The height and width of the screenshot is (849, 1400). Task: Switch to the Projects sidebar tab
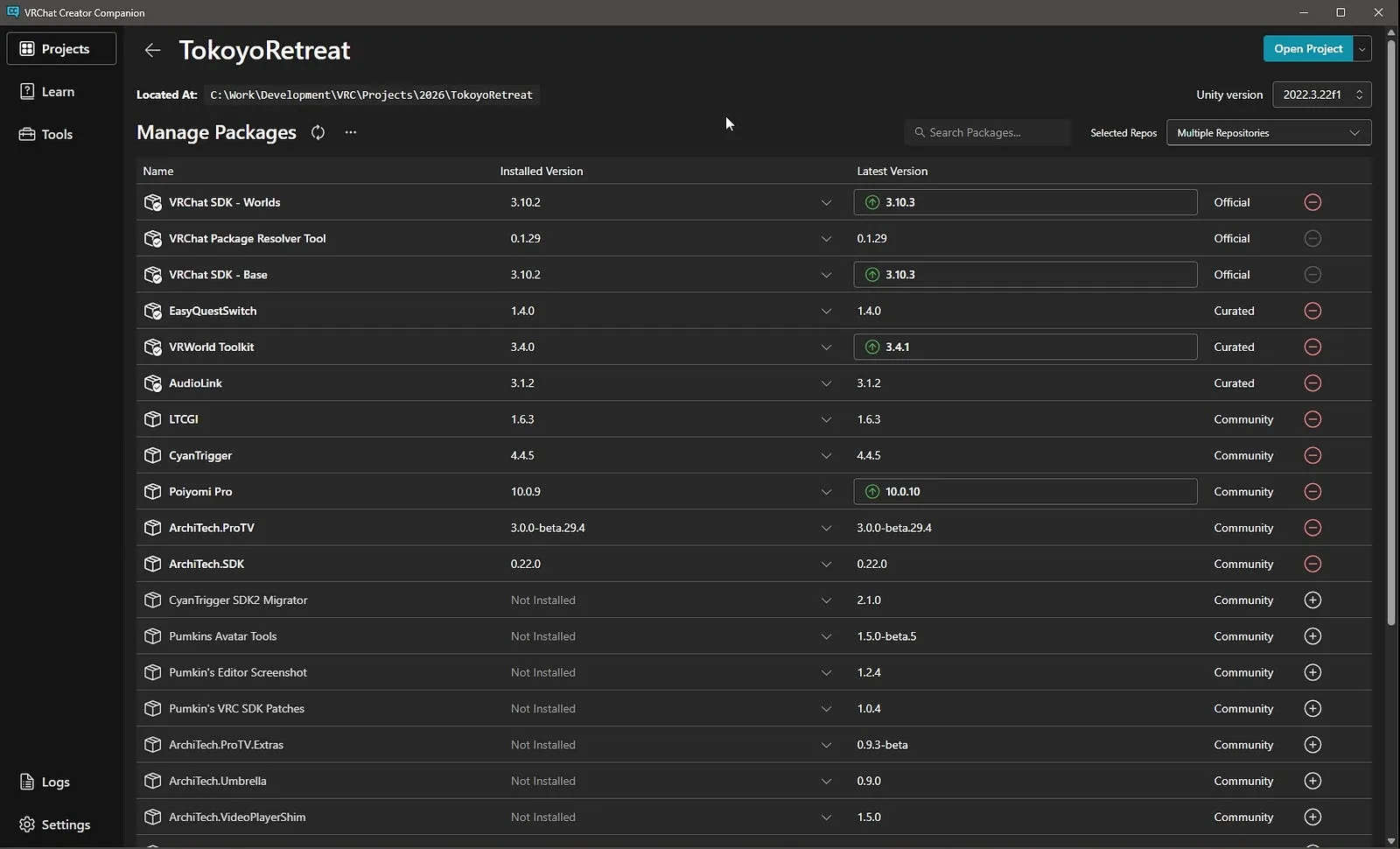(x=61, y=49)
